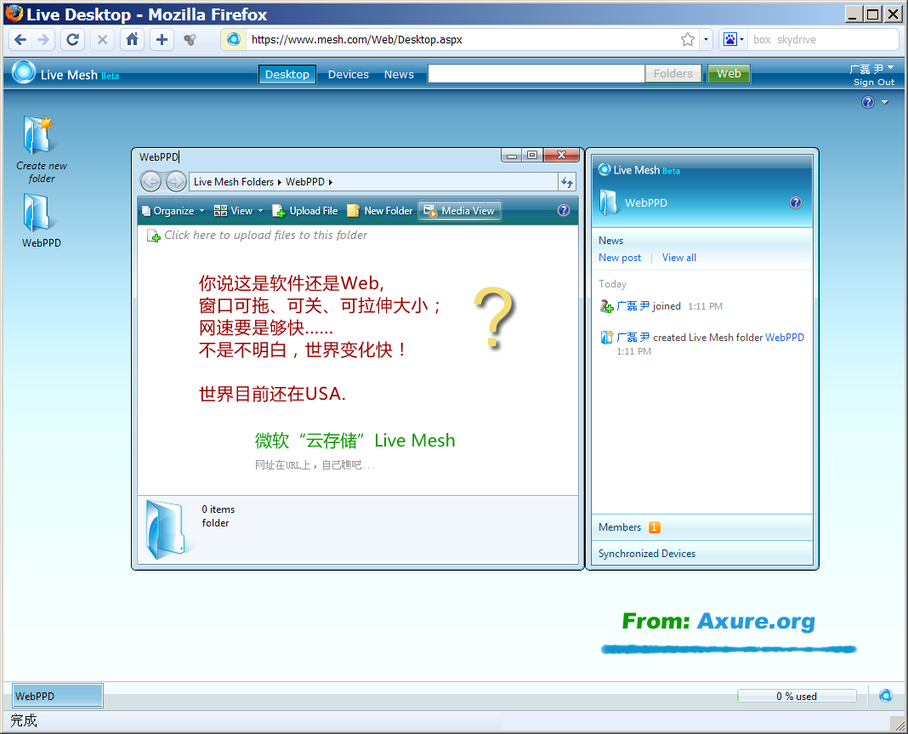Image resolution: width=908 pixels, height=734 pixels.
Task: Toggle Media View in the folder toolbar
Action: [x=458, y=211]
